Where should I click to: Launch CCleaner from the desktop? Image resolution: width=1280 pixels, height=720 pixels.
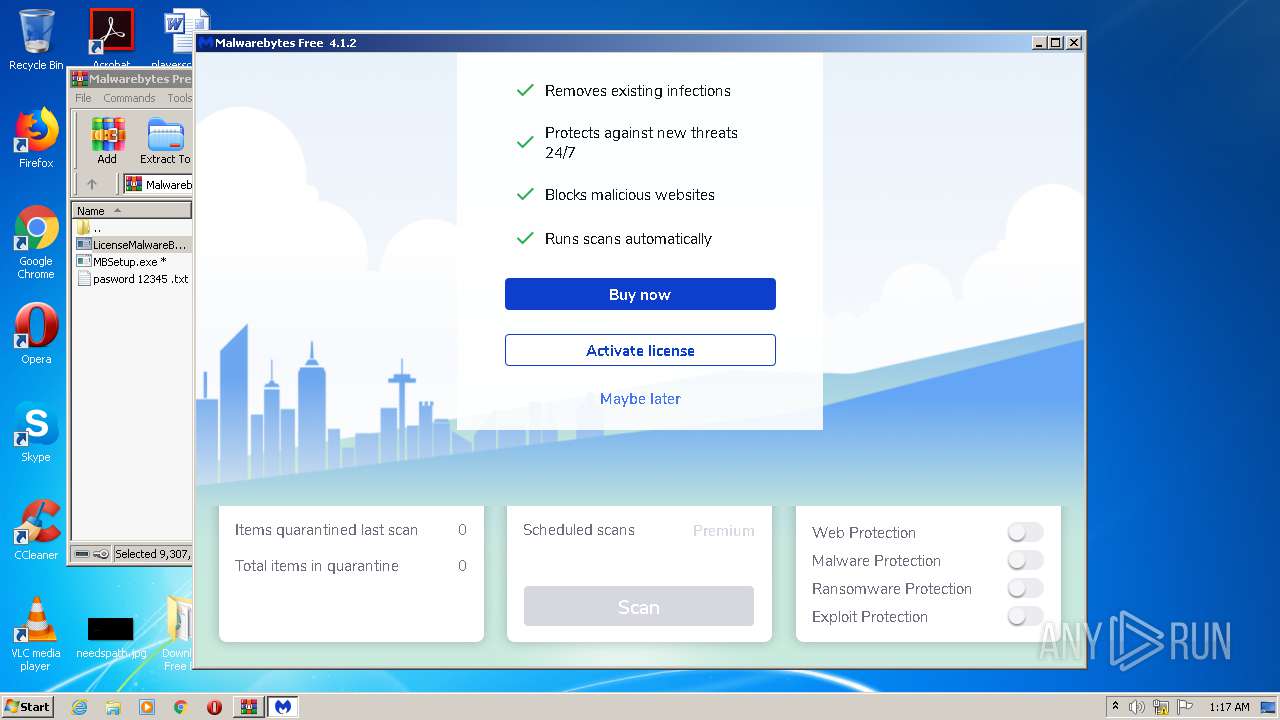[36, 530]
